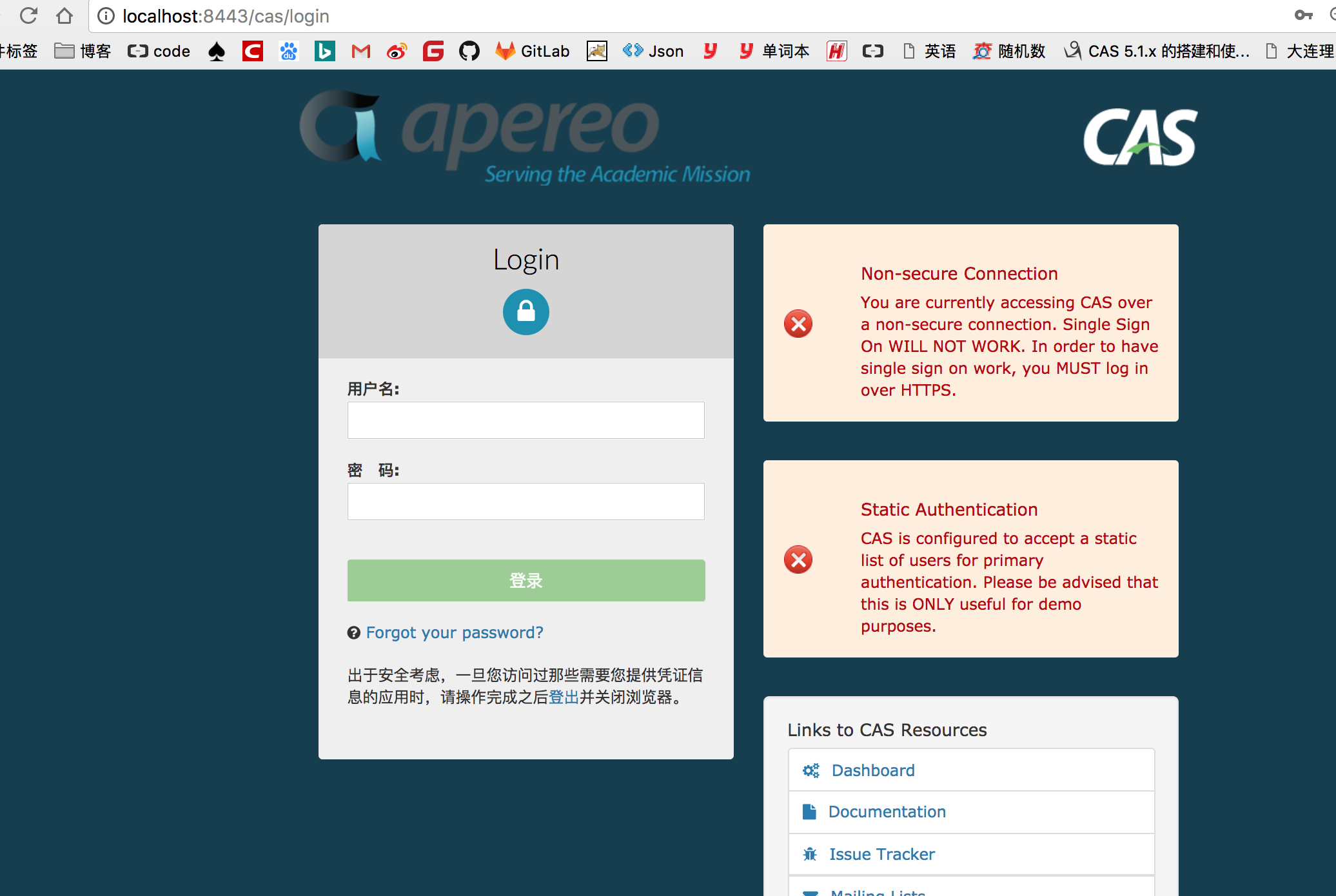Screen dimensions: 1336x896
Task: Click the home icon in toolbar
Action: [x=64, y=15]
